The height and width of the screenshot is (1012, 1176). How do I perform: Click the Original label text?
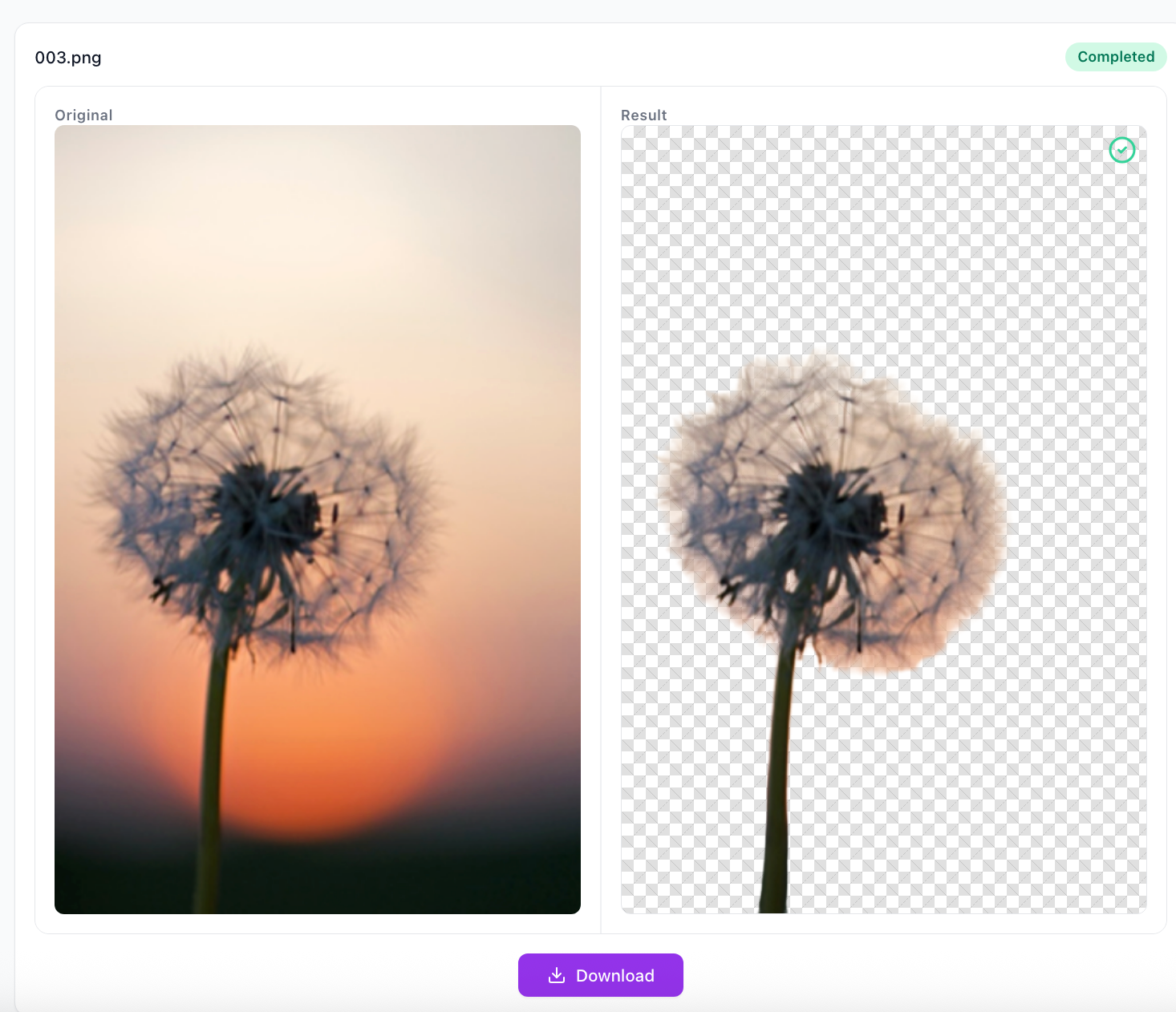[x=83, y=115]
